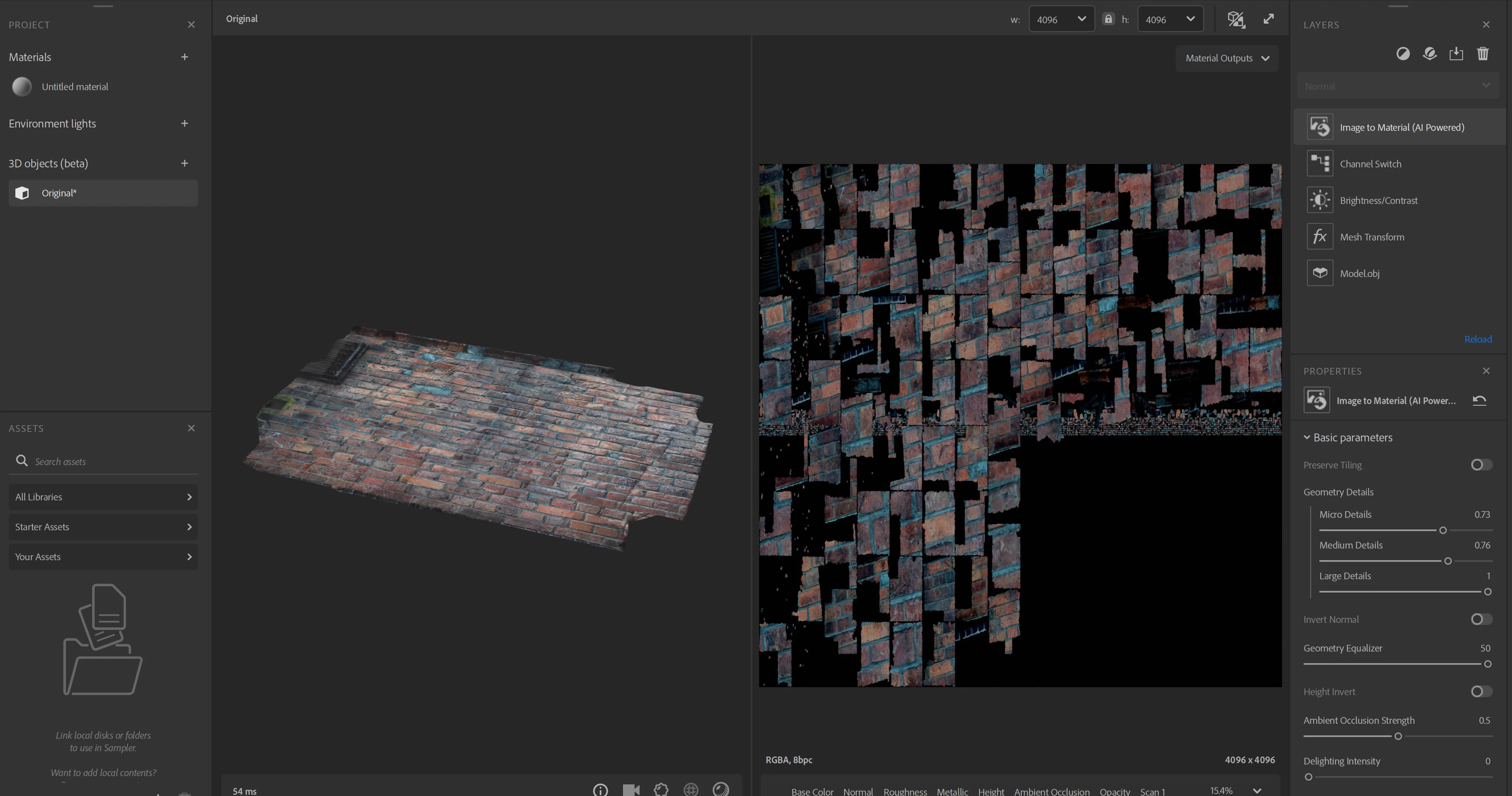Click the expand viewport arrows icon

coord(1268,19)
